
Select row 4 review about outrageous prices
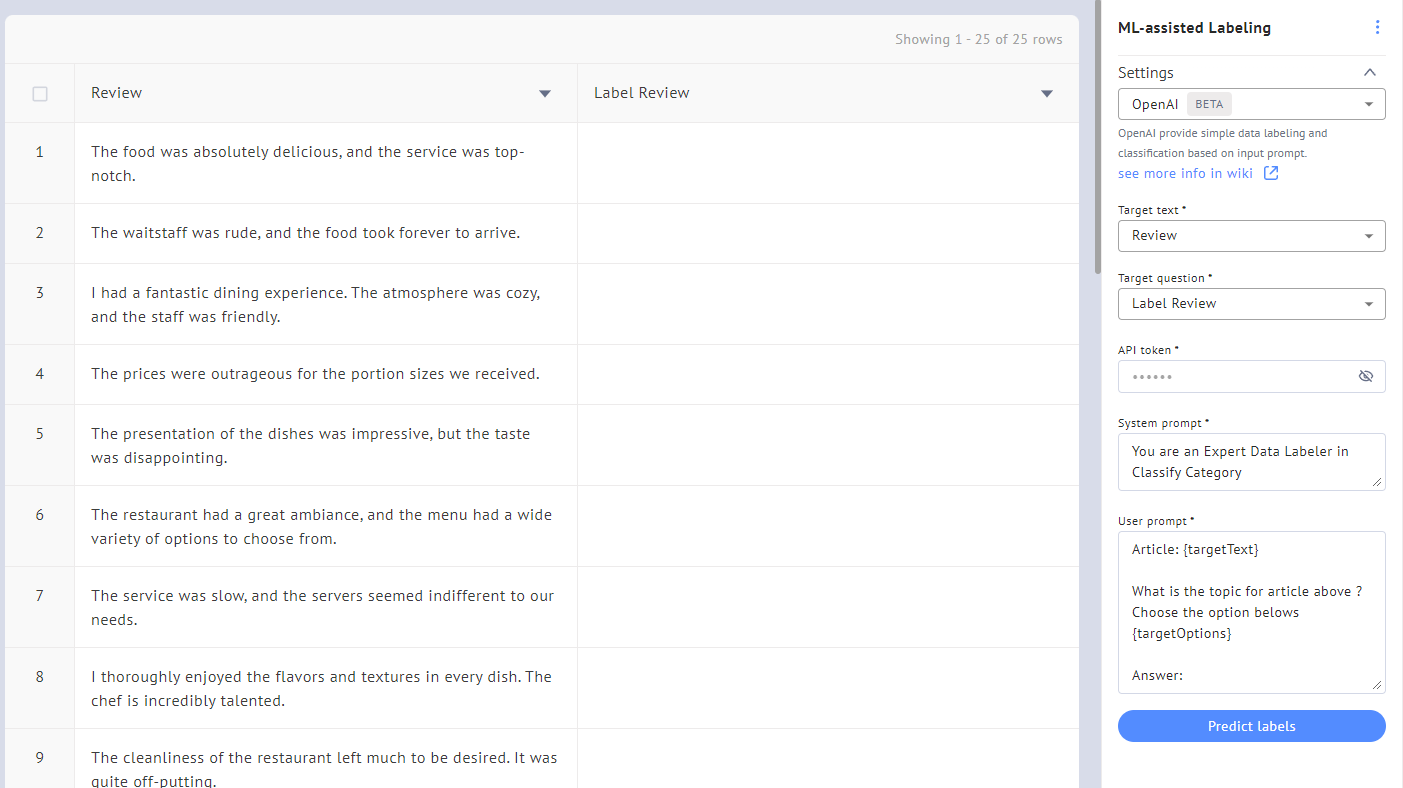pos(315,374)
